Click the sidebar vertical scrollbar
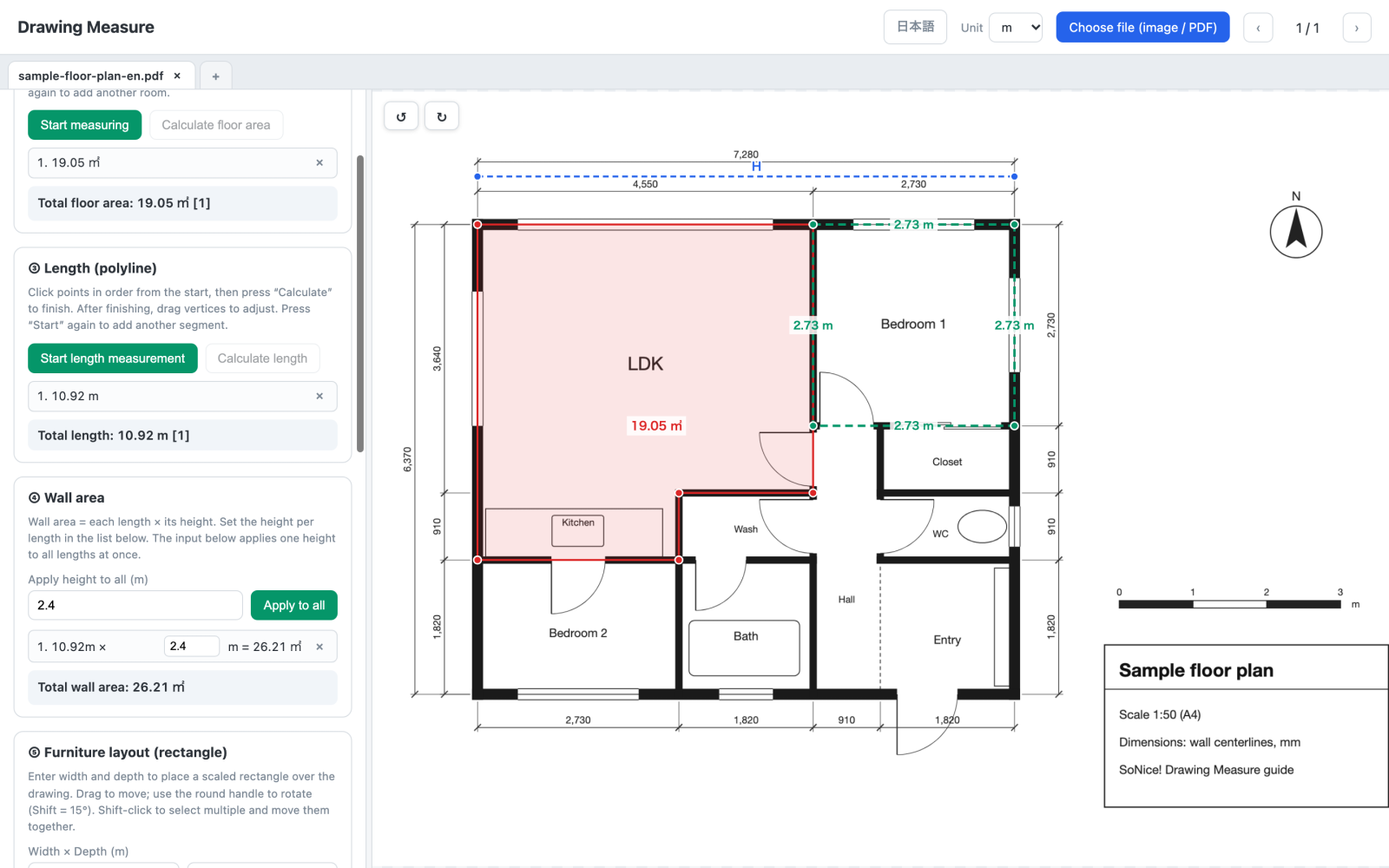 point(360,304)
